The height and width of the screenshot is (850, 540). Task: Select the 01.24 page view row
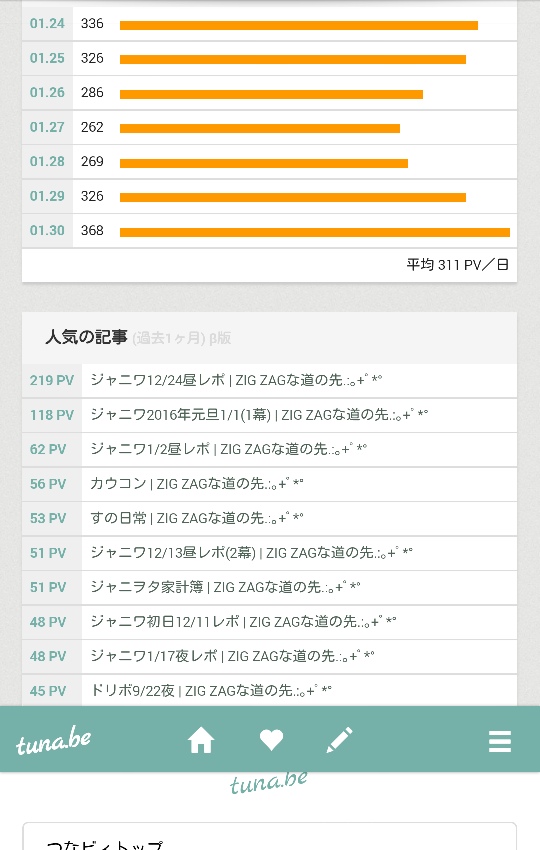click(x=269, y=24)
